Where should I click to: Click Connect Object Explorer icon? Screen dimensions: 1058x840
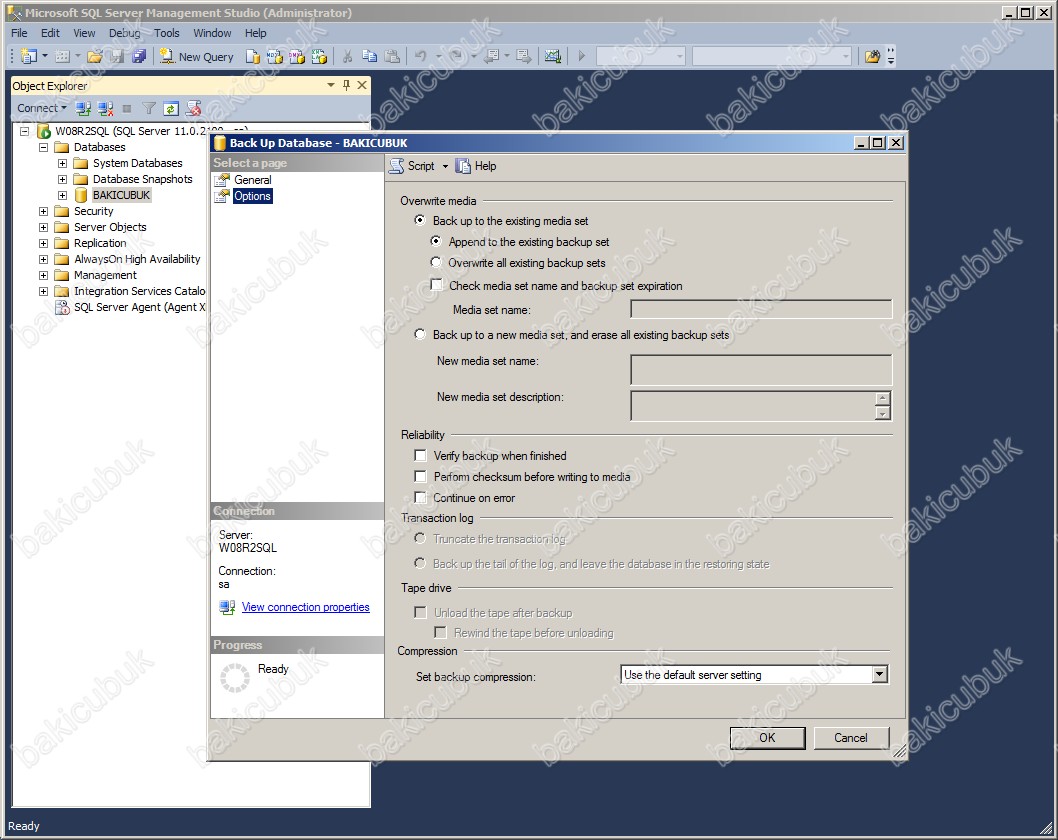84,108
